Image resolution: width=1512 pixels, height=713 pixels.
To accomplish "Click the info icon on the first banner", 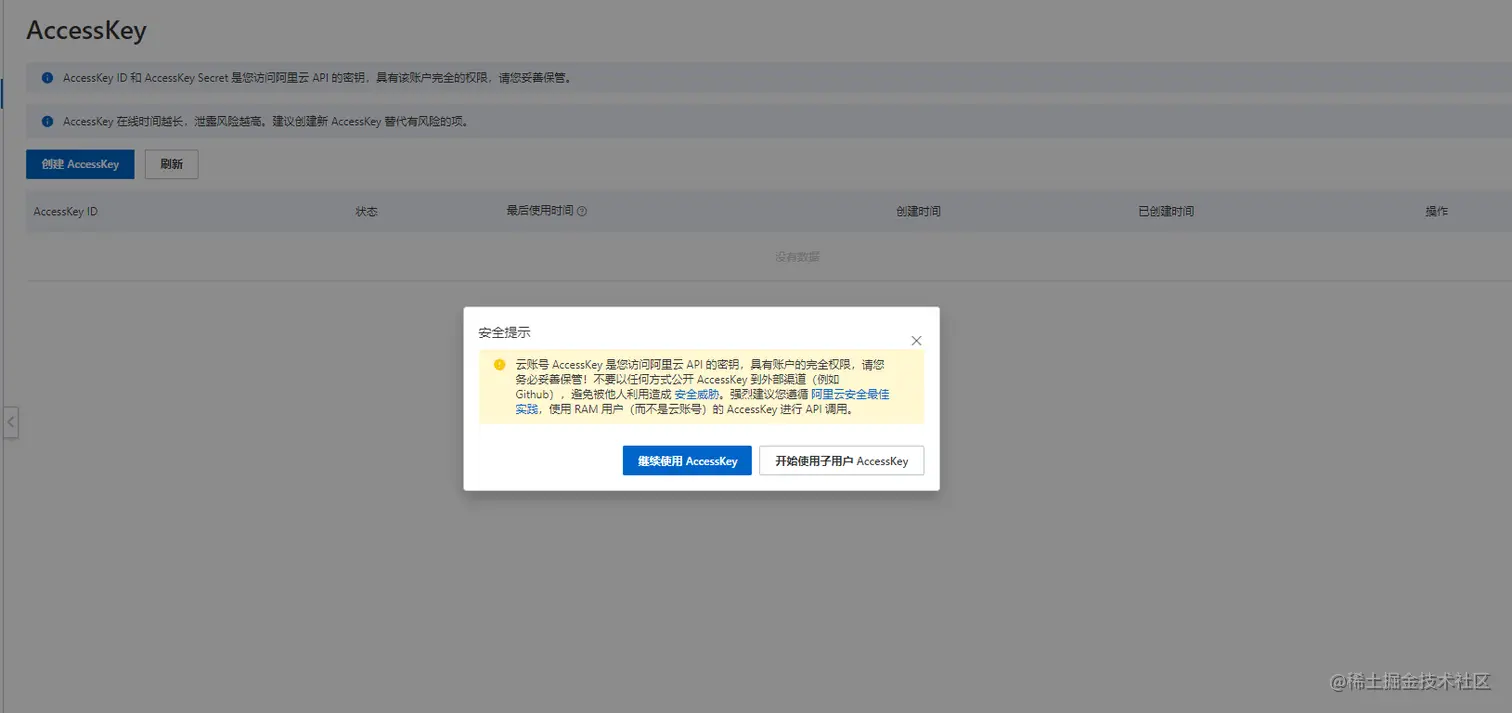I will [x=47, y=77].
